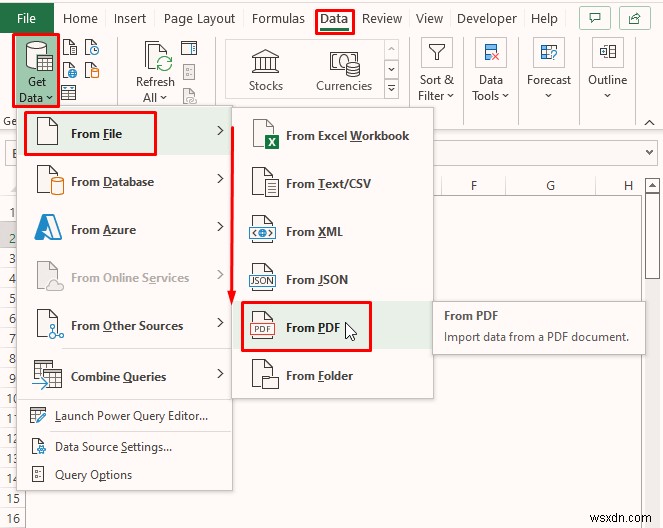663x528 pixels.
Task: Switch to the Page Layout tab
Action: tap(199, 19)
